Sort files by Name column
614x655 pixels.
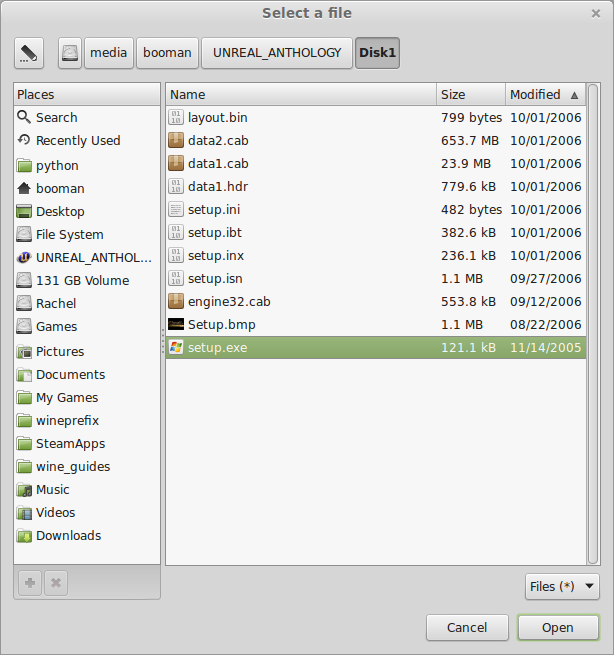301,94
